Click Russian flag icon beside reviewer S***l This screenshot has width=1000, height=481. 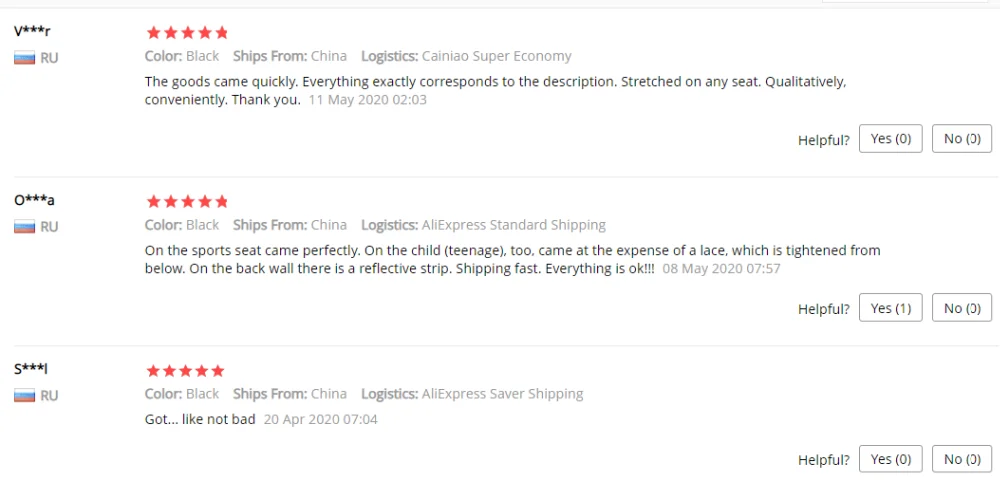pyautogui.click(x=24, y=396)
